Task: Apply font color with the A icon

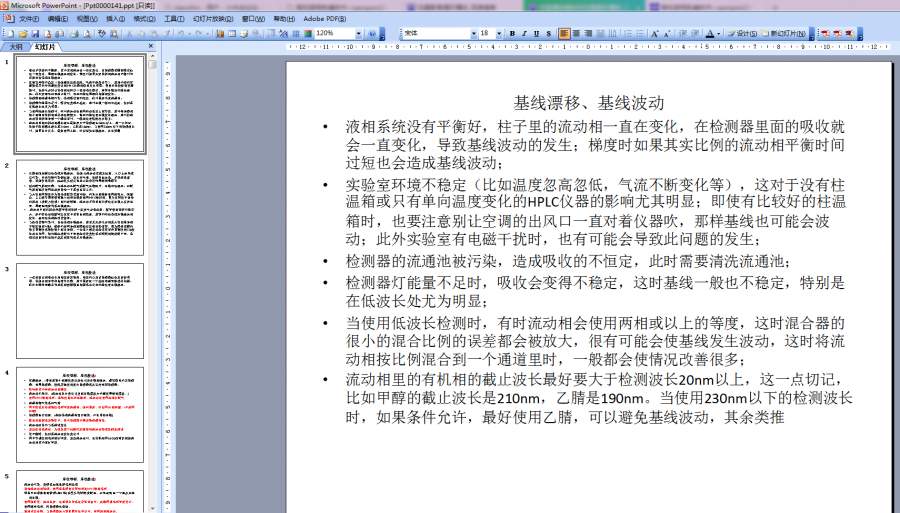Action: point(710,34)
